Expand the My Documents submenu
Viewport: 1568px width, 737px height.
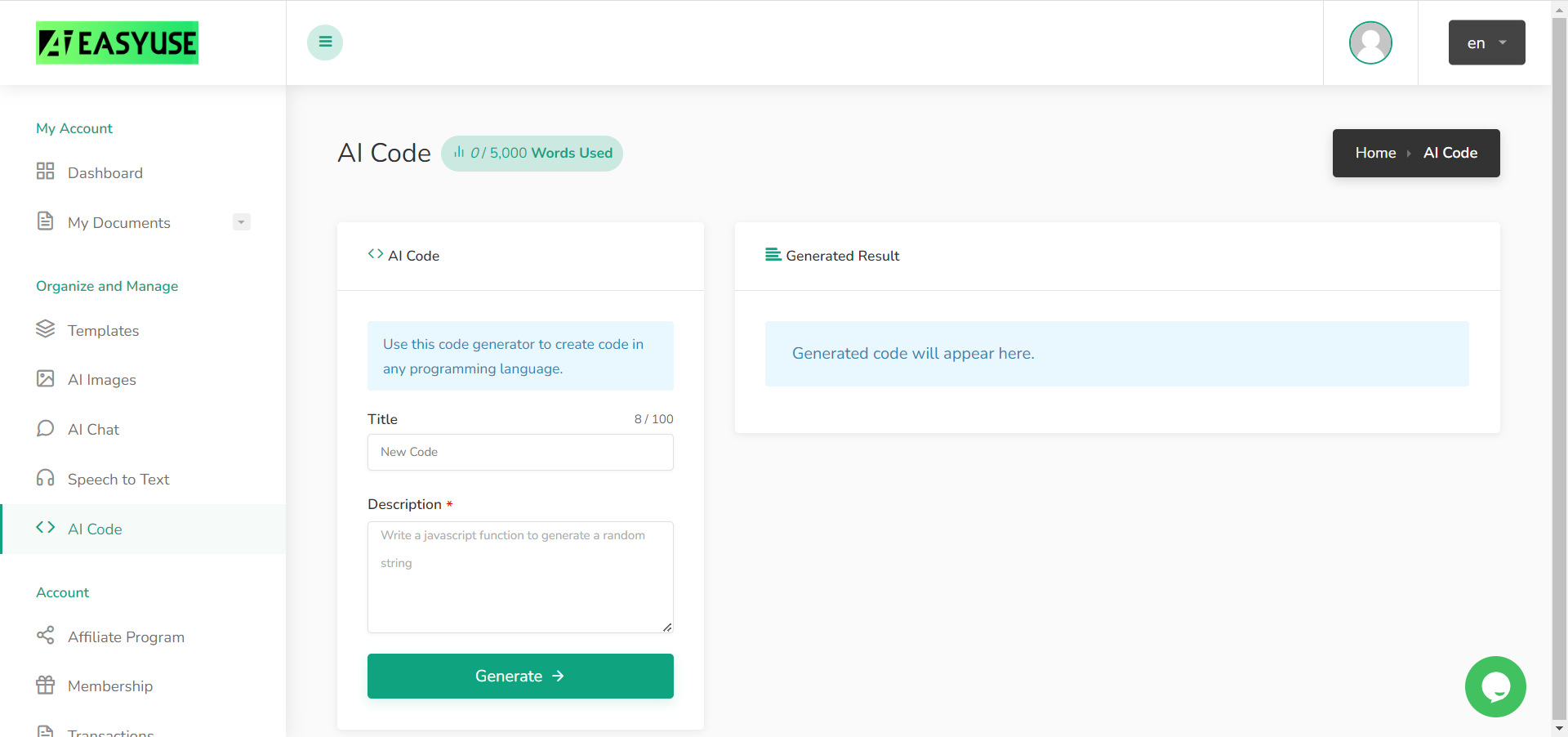tap(241, 221)
